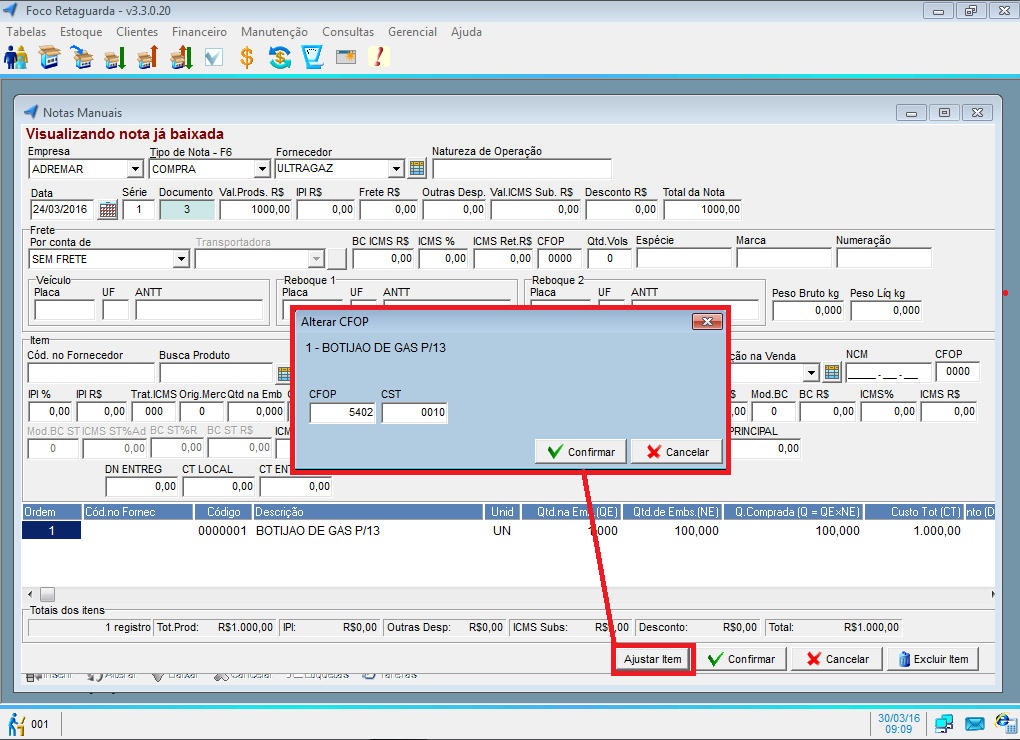Open the calendar picker next to Data field
This screenshot has width=1020, height=740.
pos(108,210)
